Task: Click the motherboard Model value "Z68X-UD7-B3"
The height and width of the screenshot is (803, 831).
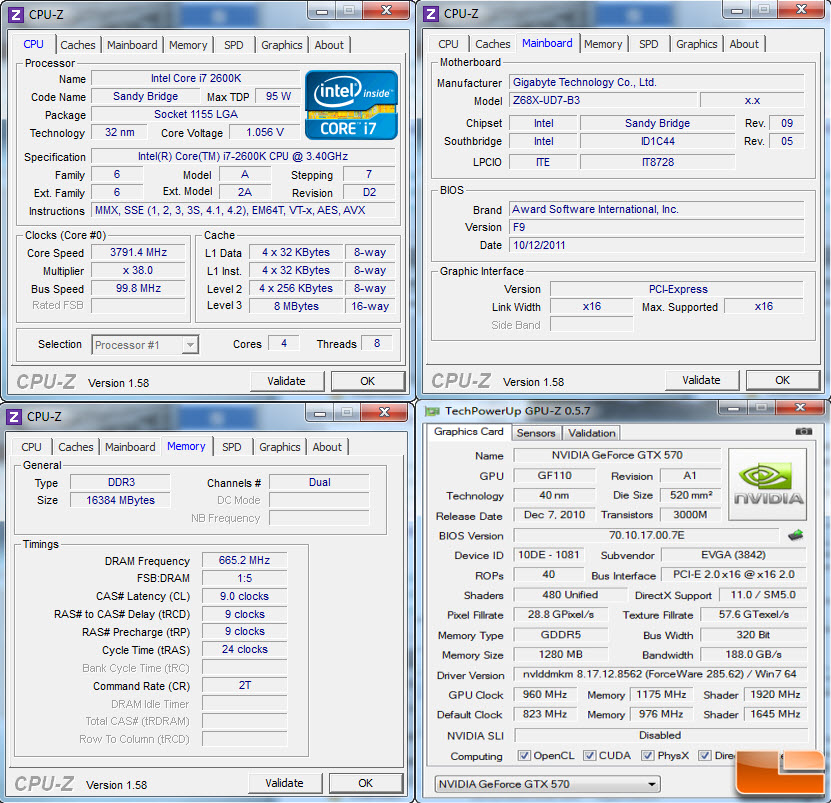Action: [x=603, y=100]
